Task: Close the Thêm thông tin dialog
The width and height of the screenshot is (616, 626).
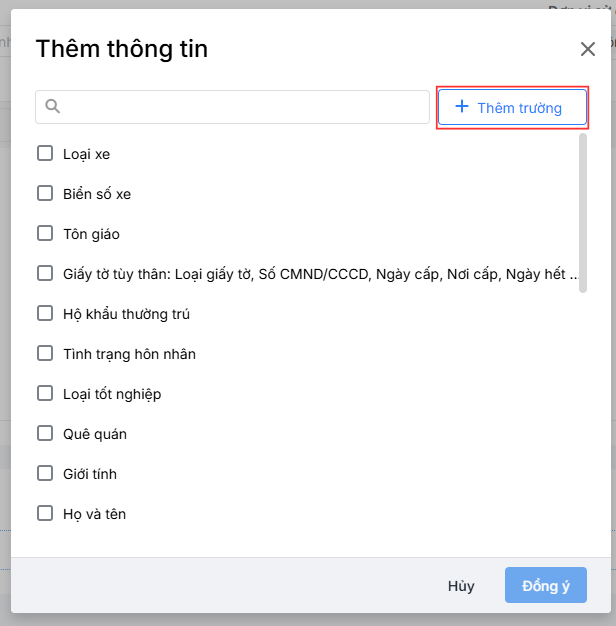Action: [588, 49]
